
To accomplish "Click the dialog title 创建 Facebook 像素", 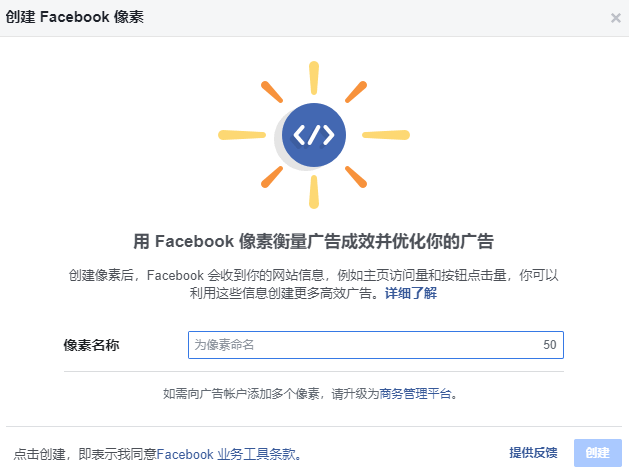I will [x=75, y=17].
